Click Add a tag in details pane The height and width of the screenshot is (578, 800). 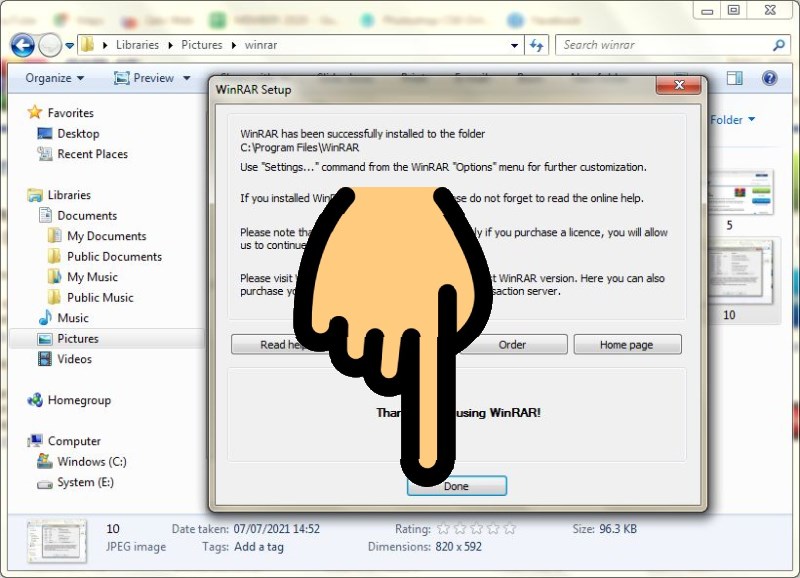click(x=259, y=547)
